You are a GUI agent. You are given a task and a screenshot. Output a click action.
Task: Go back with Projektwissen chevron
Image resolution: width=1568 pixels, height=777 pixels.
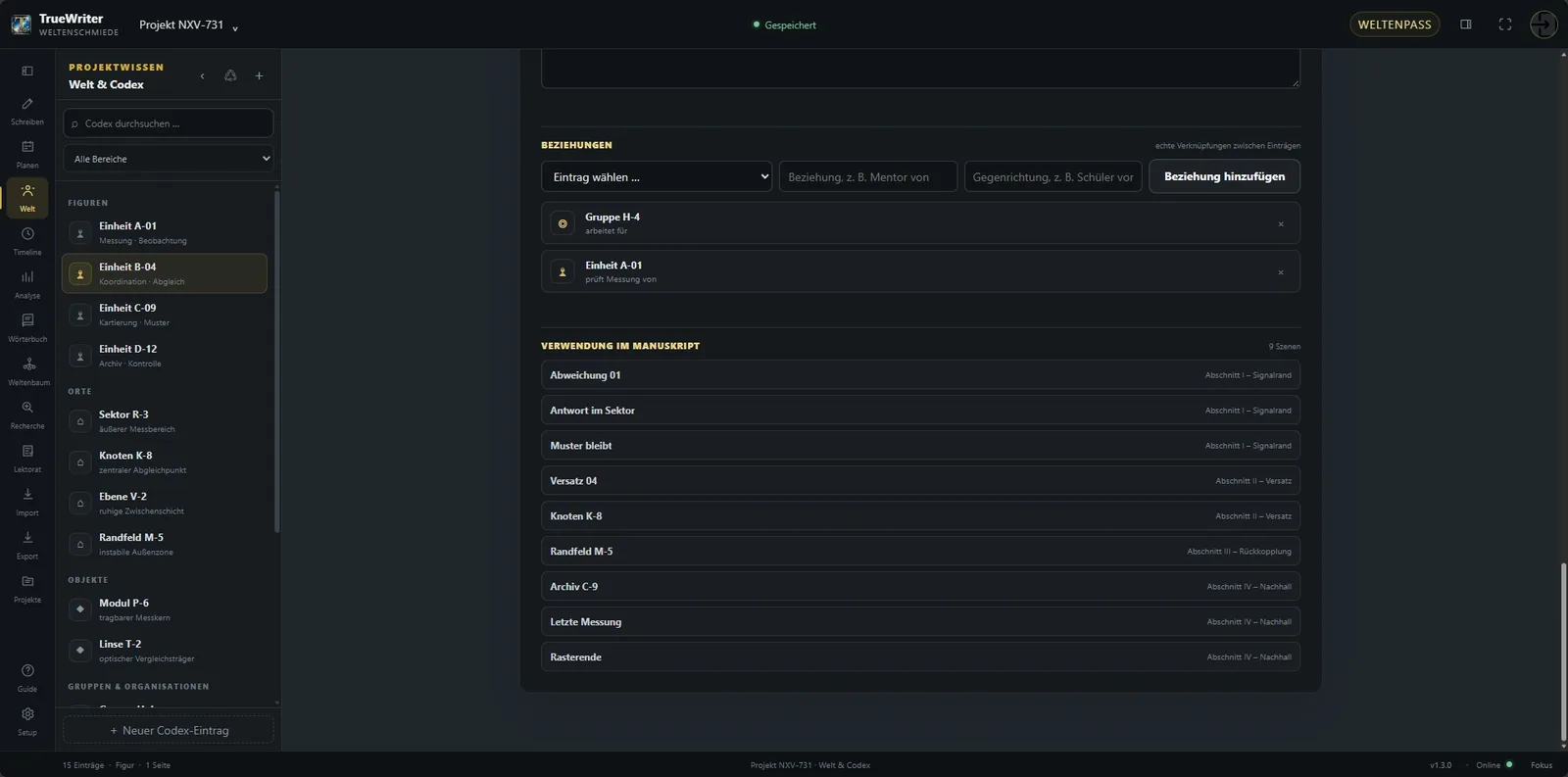(202, 75)
